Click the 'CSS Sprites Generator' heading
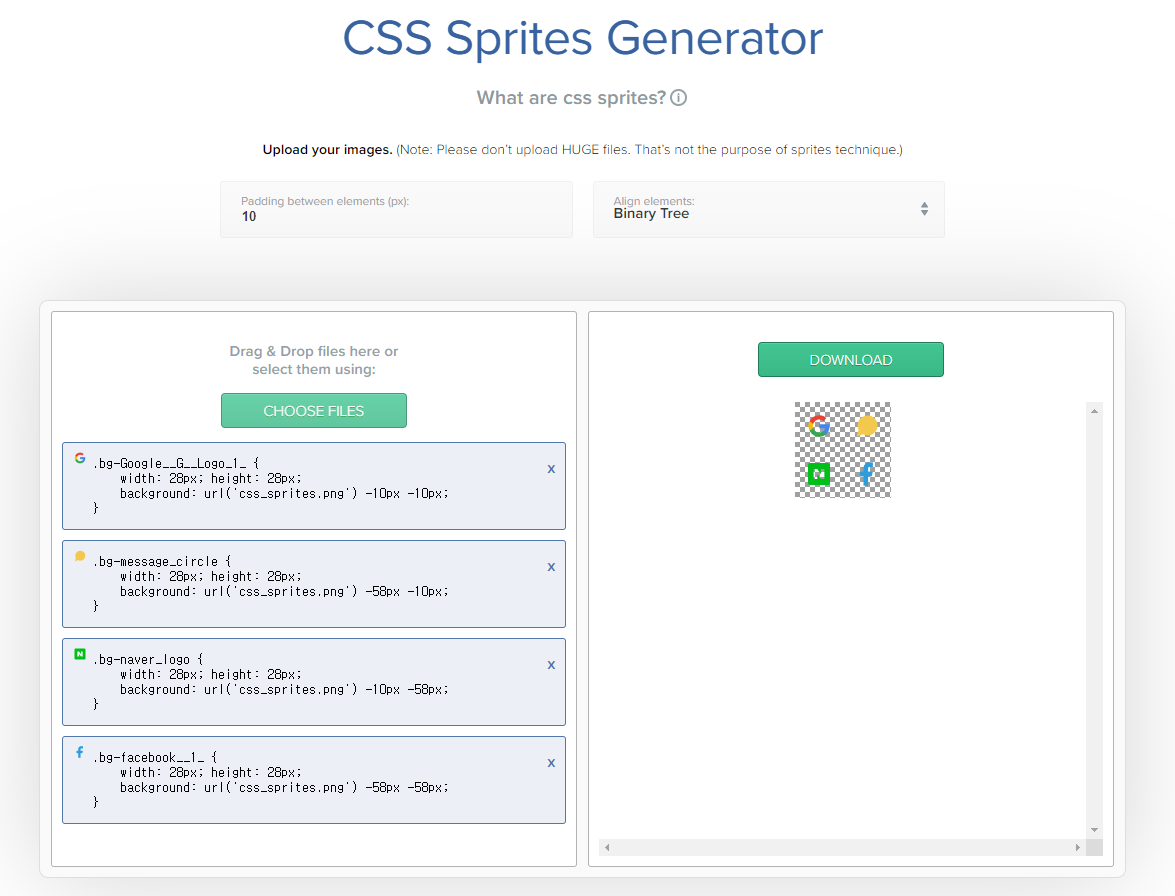The width and height of the screenshot is (1175, 896). (x=583, y=38)
